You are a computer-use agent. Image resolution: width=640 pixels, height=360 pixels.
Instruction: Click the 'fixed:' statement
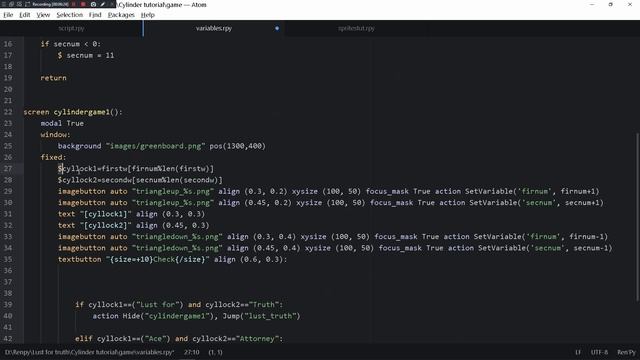coord(53,157)
